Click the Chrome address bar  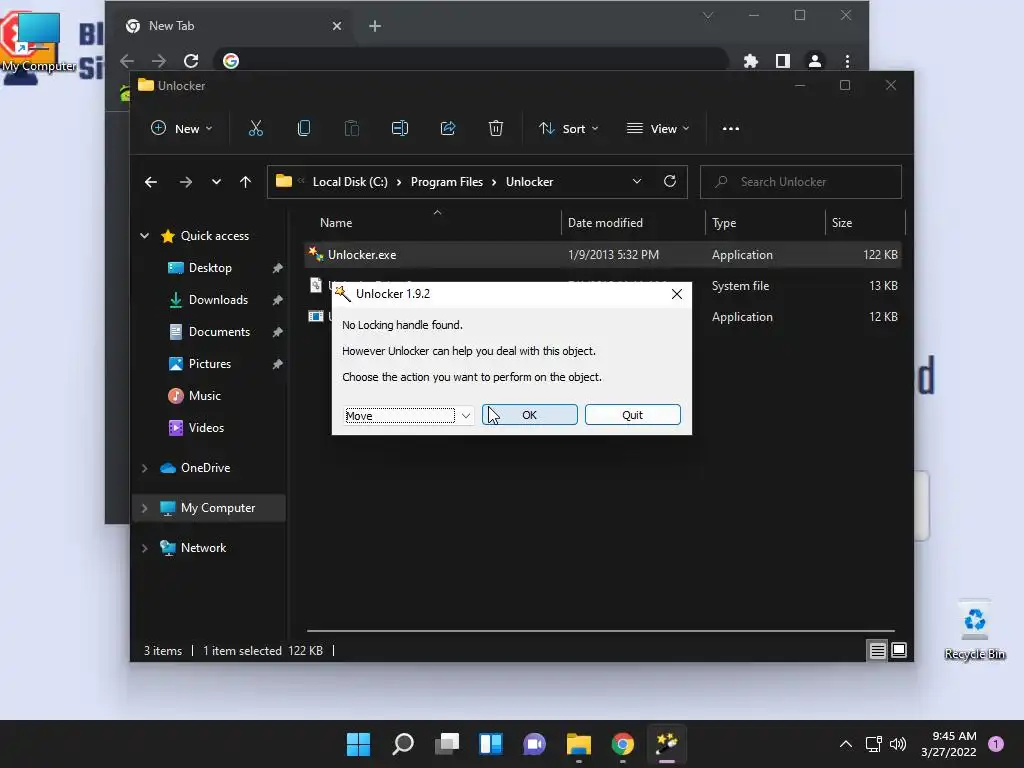pyautogui.click(x=472, y=61)
